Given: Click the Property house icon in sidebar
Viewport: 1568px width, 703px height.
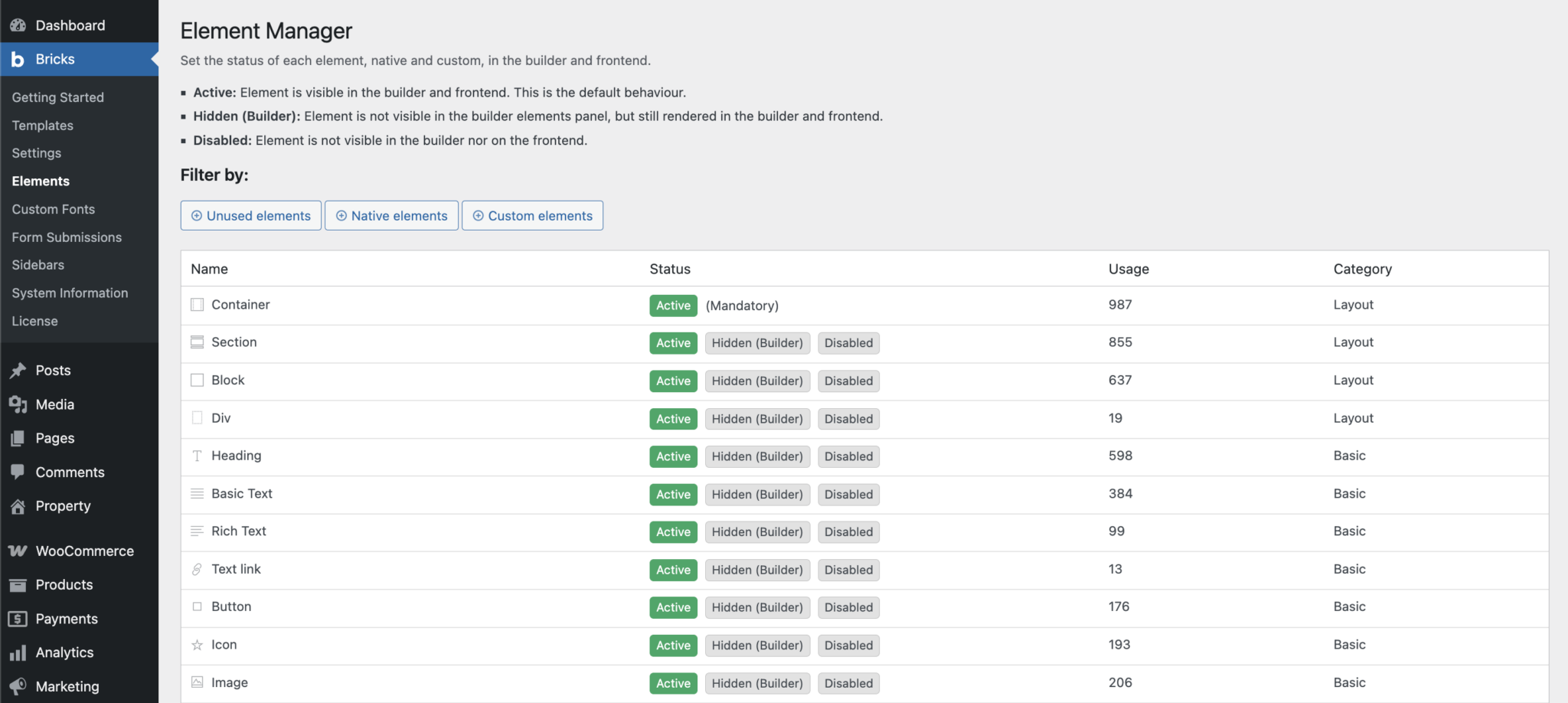Looking at the screenshot, I should pyautogui.click(x=18, y=505).
